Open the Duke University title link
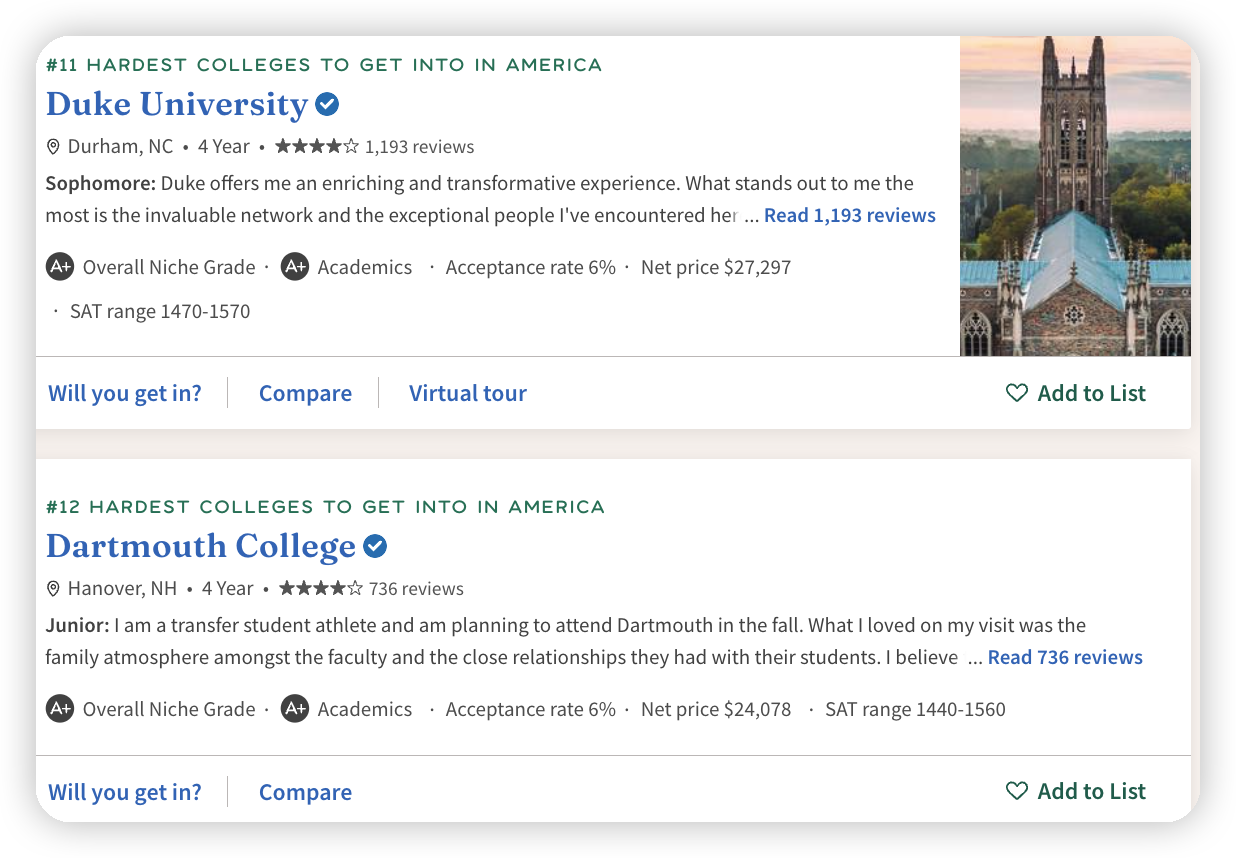This screenshot has height=858, width=1236. point(177,104)
